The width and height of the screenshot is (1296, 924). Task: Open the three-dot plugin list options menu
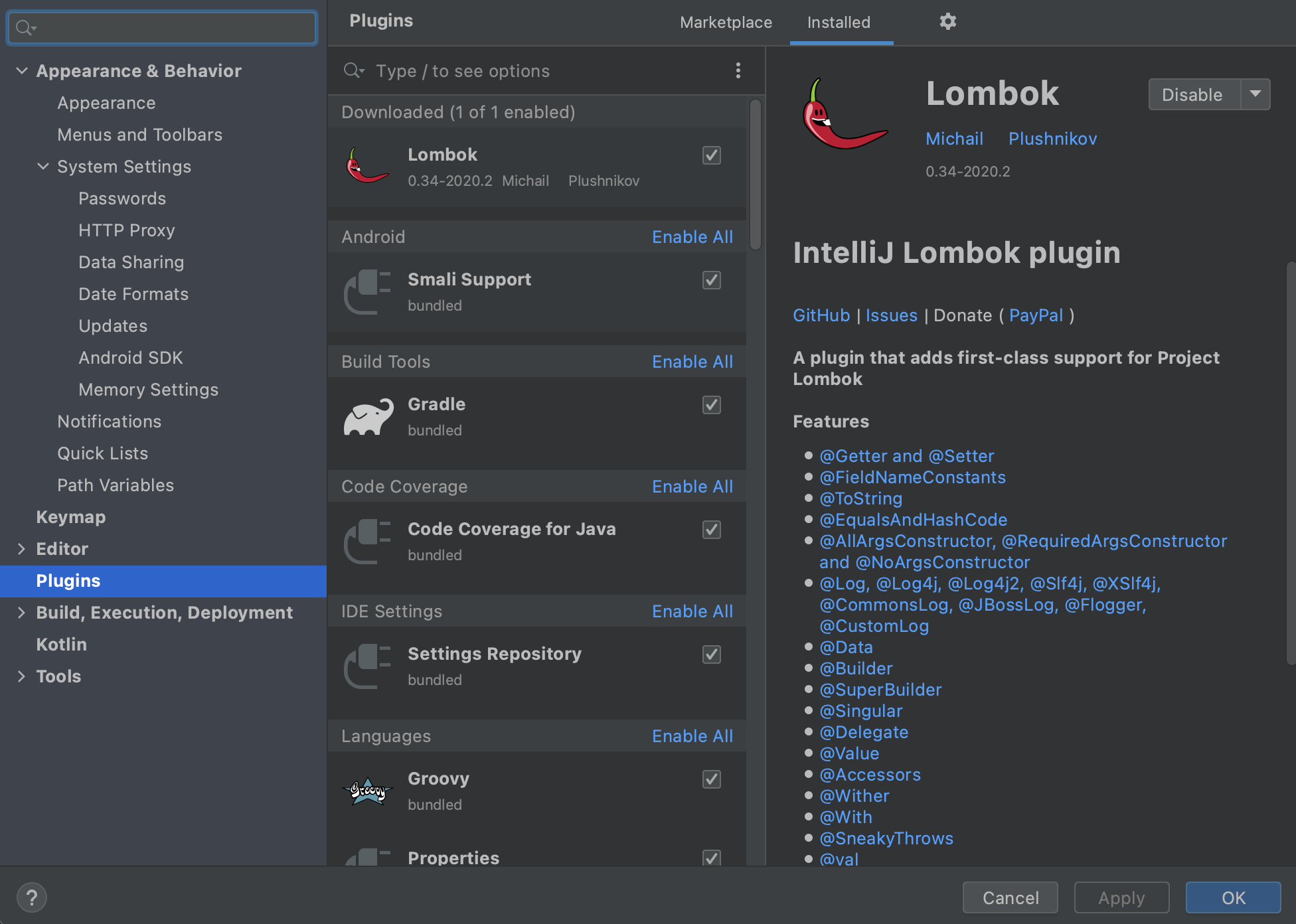pos(738,71)
